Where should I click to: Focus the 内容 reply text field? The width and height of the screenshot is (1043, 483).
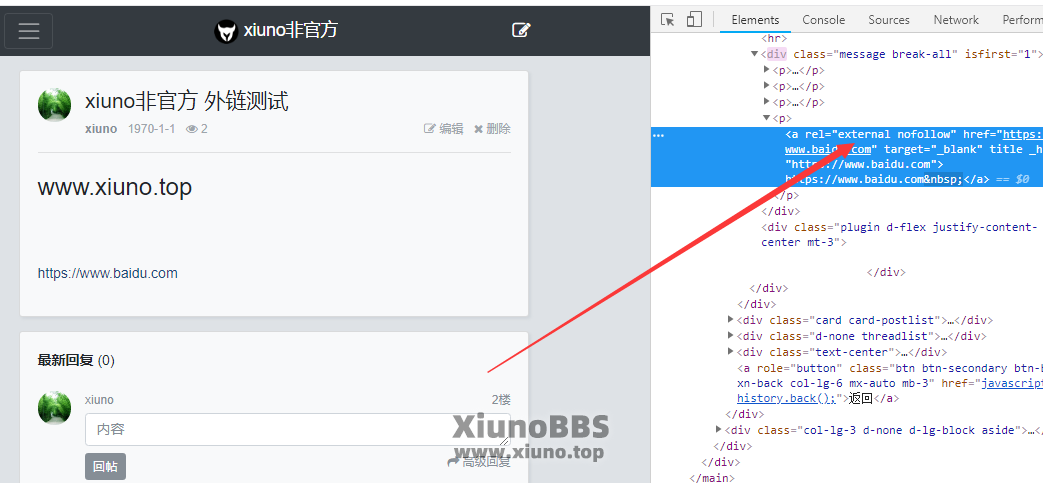pyautogui.click(x=298, y=430)
